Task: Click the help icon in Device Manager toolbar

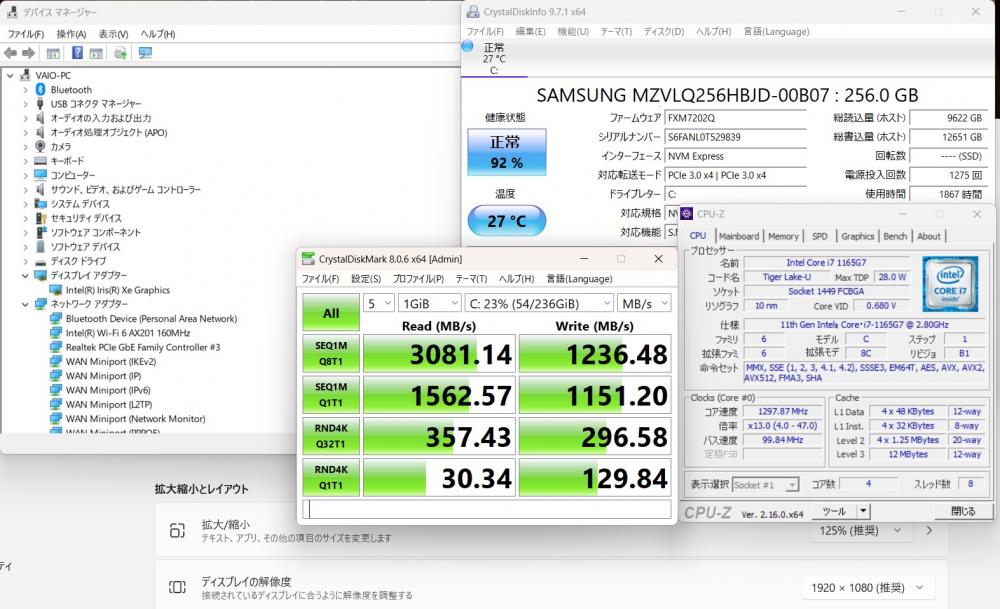Action: click(77, 53)
